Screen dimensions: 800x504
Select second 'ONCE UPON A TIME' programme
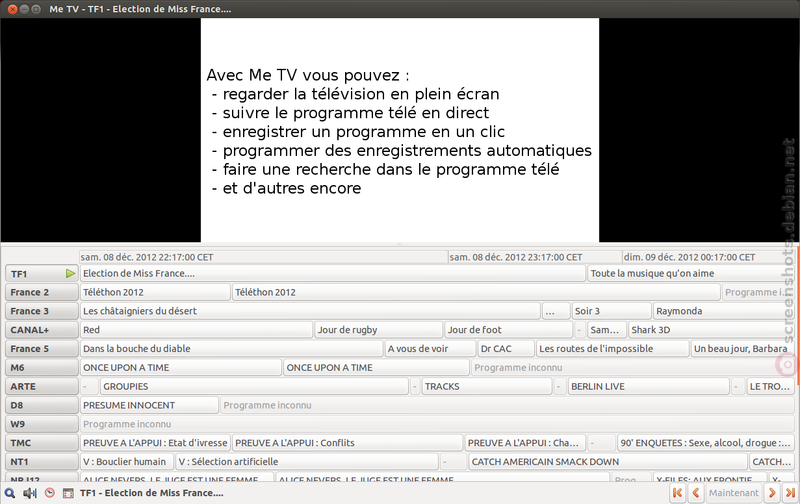(376, 368)
